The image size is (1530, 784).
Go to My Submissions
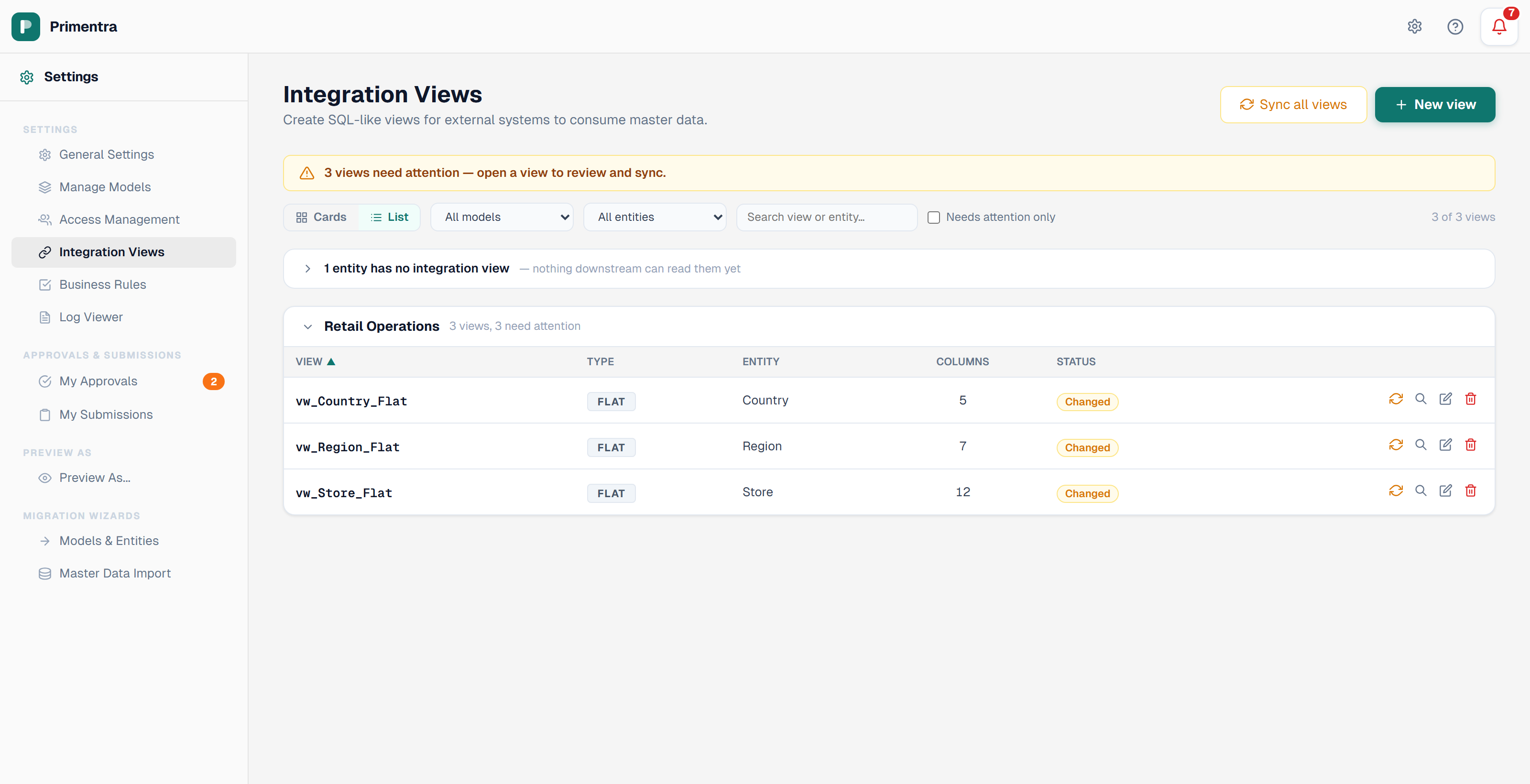[x=123, y=414]
